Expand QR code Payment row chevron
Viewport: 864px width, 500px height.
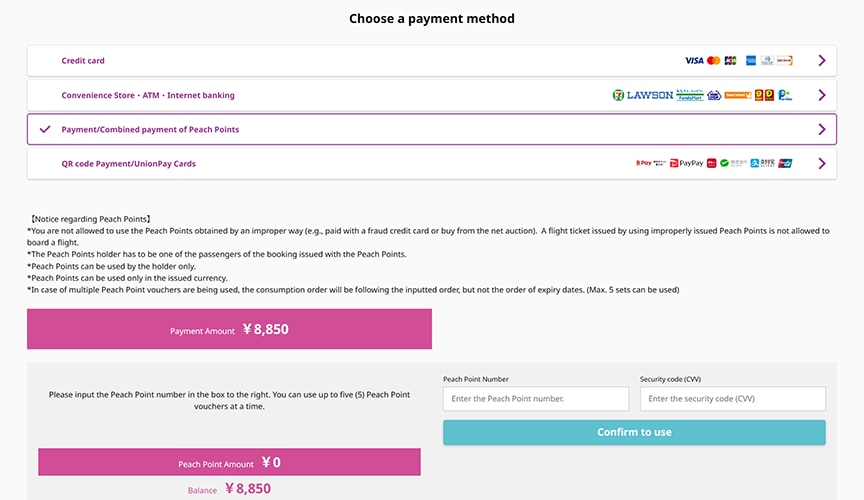pyautogui.click(x=822, y=164)
